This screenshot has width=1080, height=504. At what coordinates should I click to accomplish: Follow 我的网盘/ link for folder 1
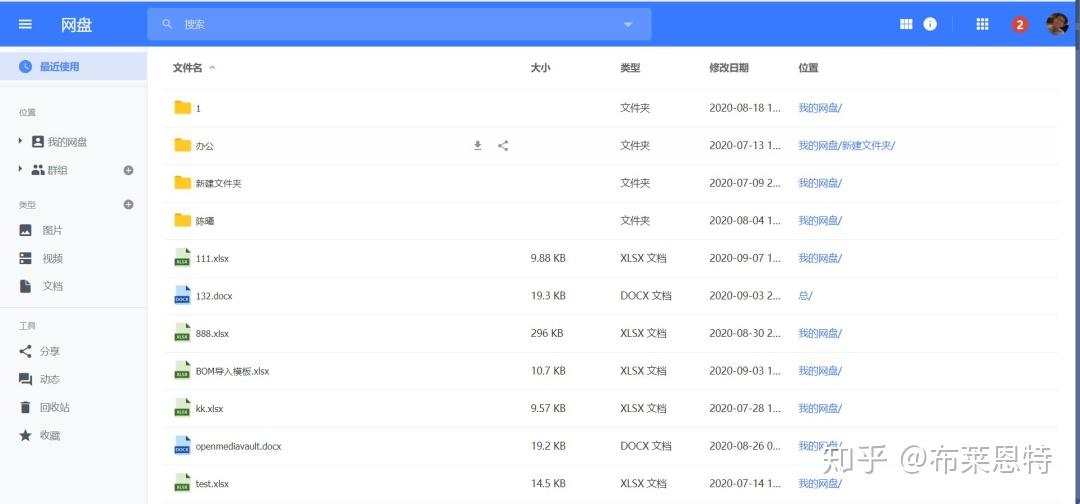click(x=820, y=108)
